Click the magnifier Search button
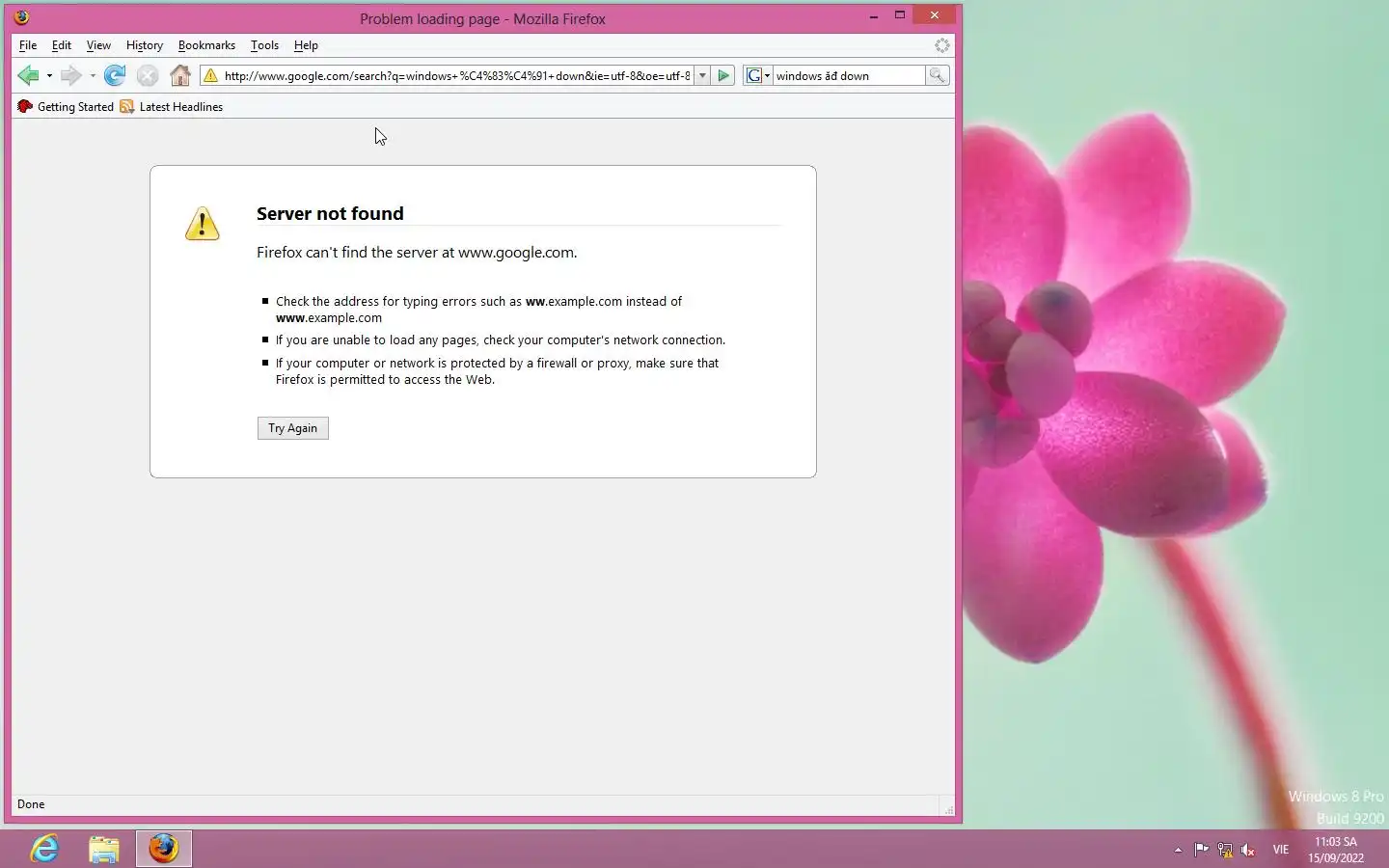Image resolution: width=1389 pixels, height=868 pixels. coord(937,75)
